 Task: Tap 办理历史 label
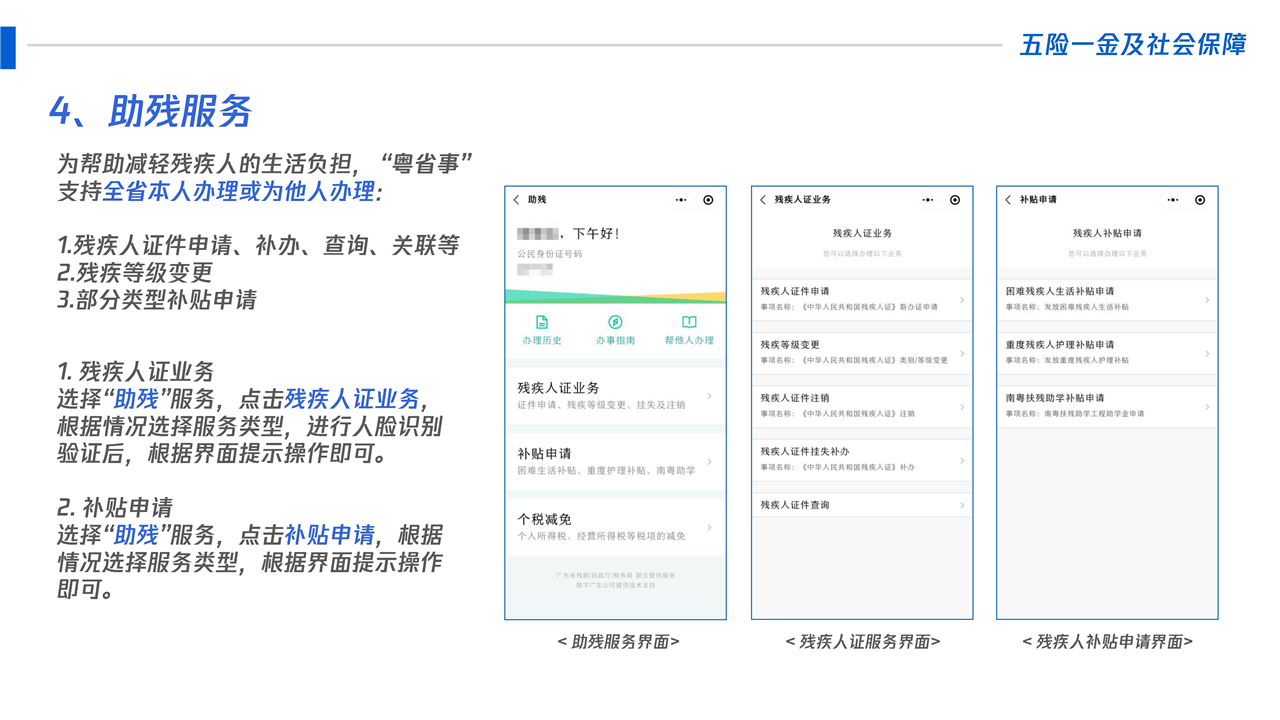click(542, 341)
